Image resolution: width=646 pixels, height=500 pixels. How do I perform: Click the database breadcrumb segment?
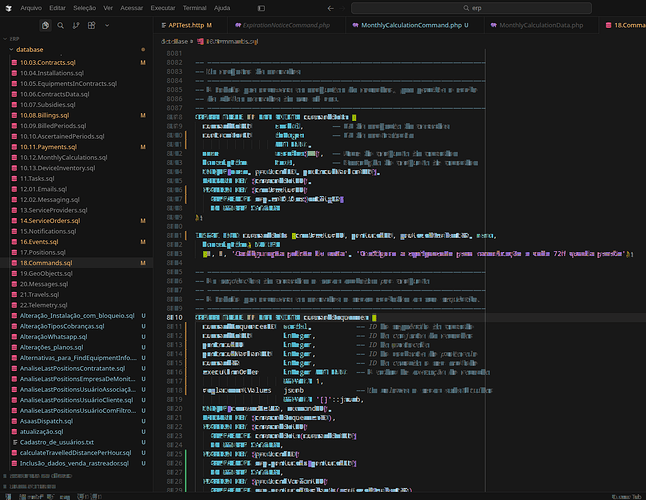pyautogui.click(x=174, y=41)
